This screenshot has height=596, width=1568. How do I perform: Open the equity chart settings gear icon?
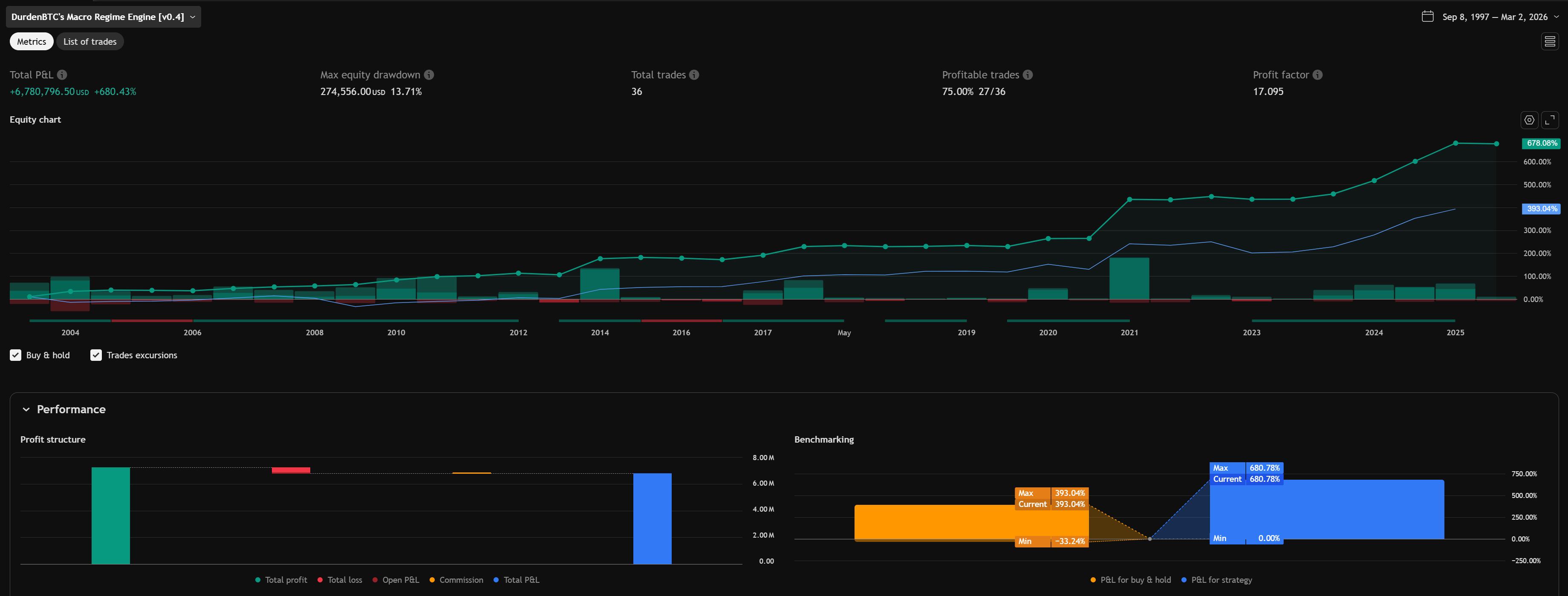(1529, 120)
